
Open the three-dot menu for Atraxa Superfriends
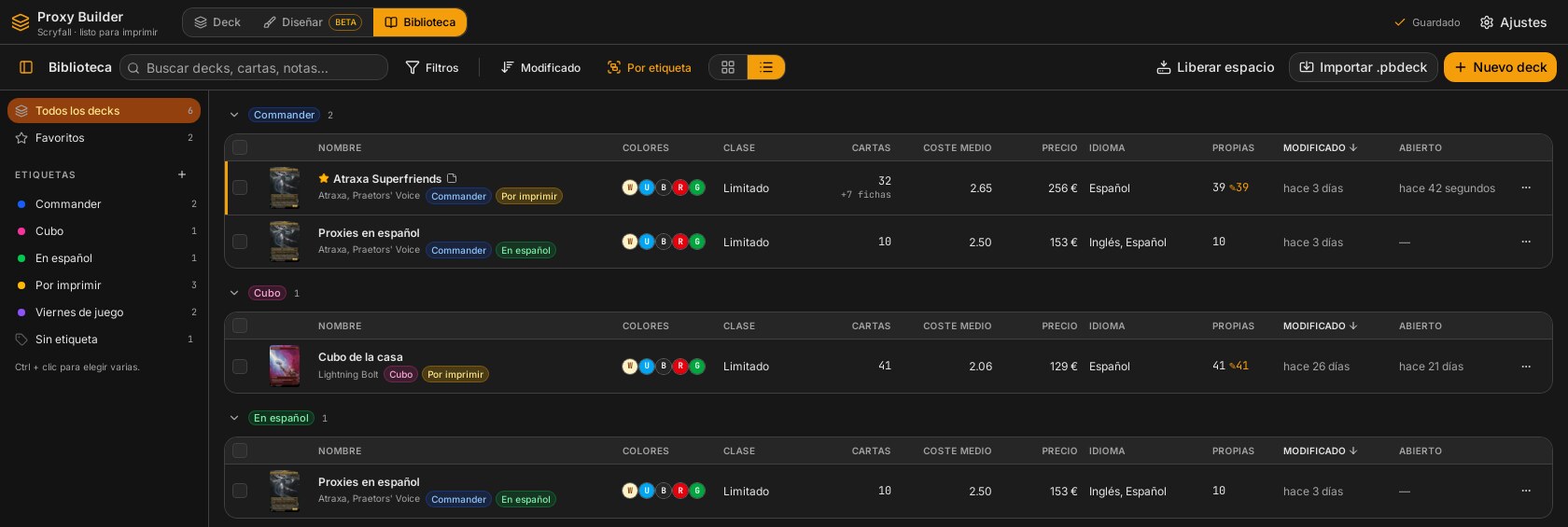click(1526, 187)
